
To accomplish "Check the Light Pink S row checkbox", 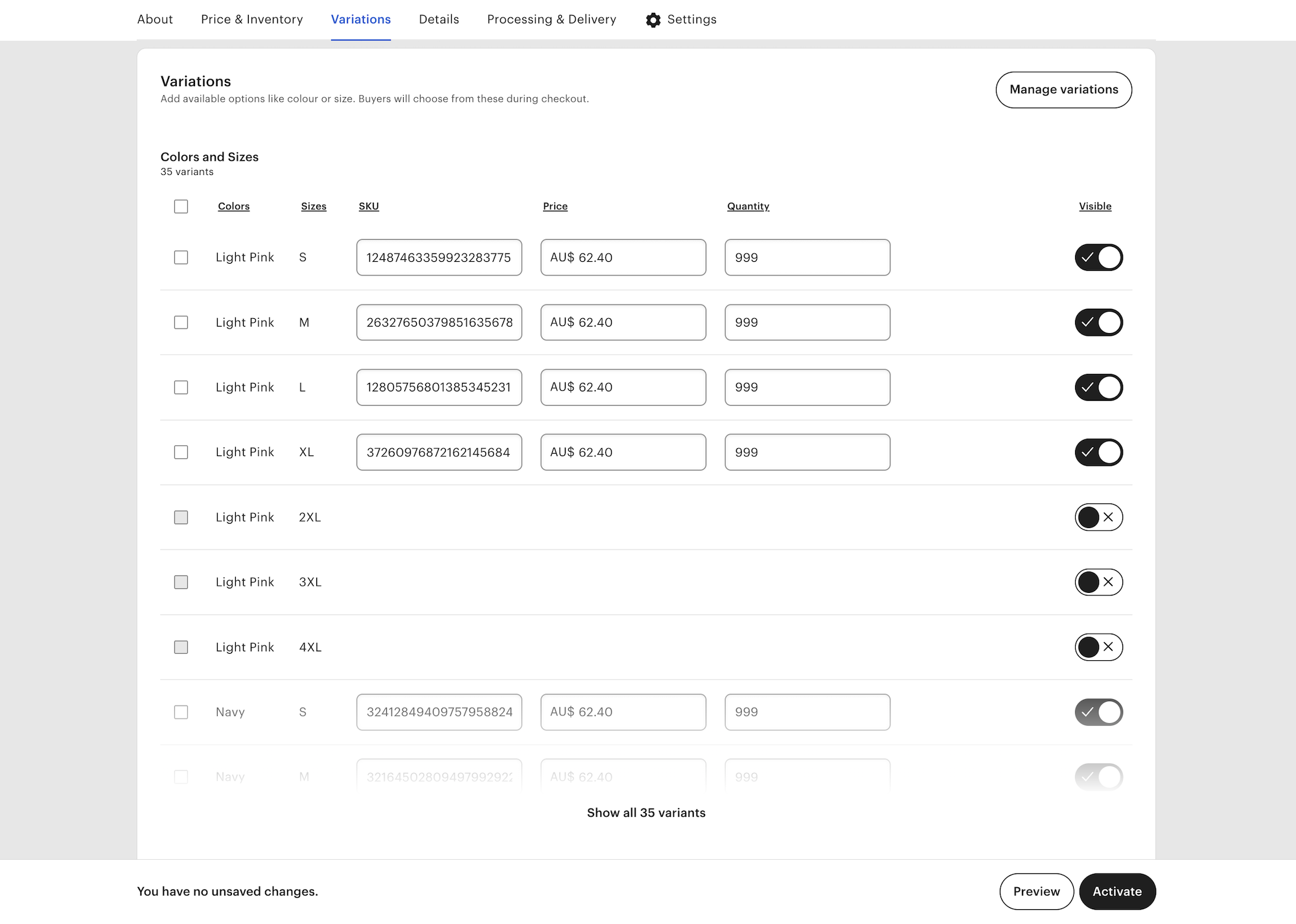I will coord(181,257).
